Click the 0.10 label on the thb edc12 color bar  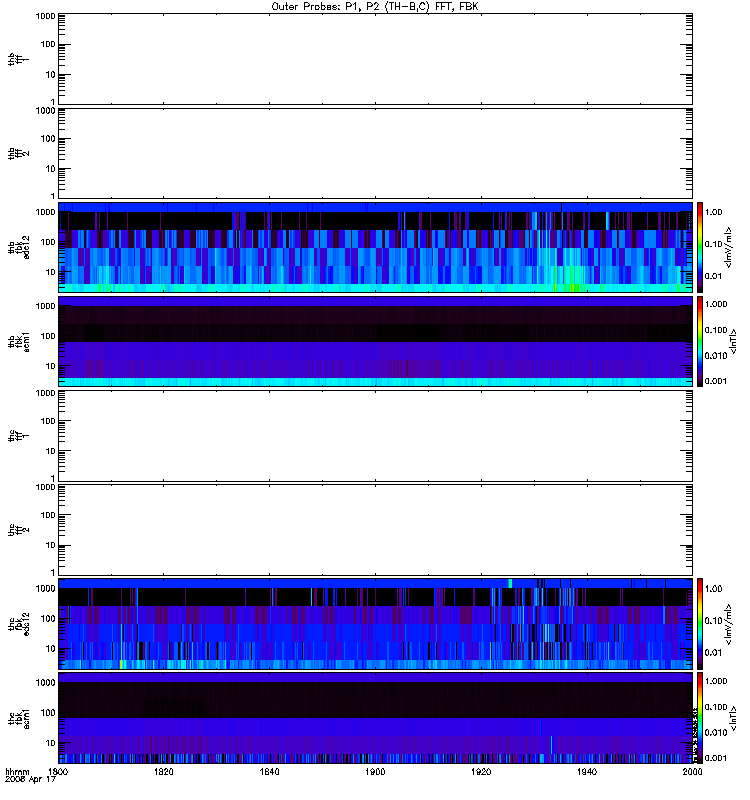coord(713,244)
